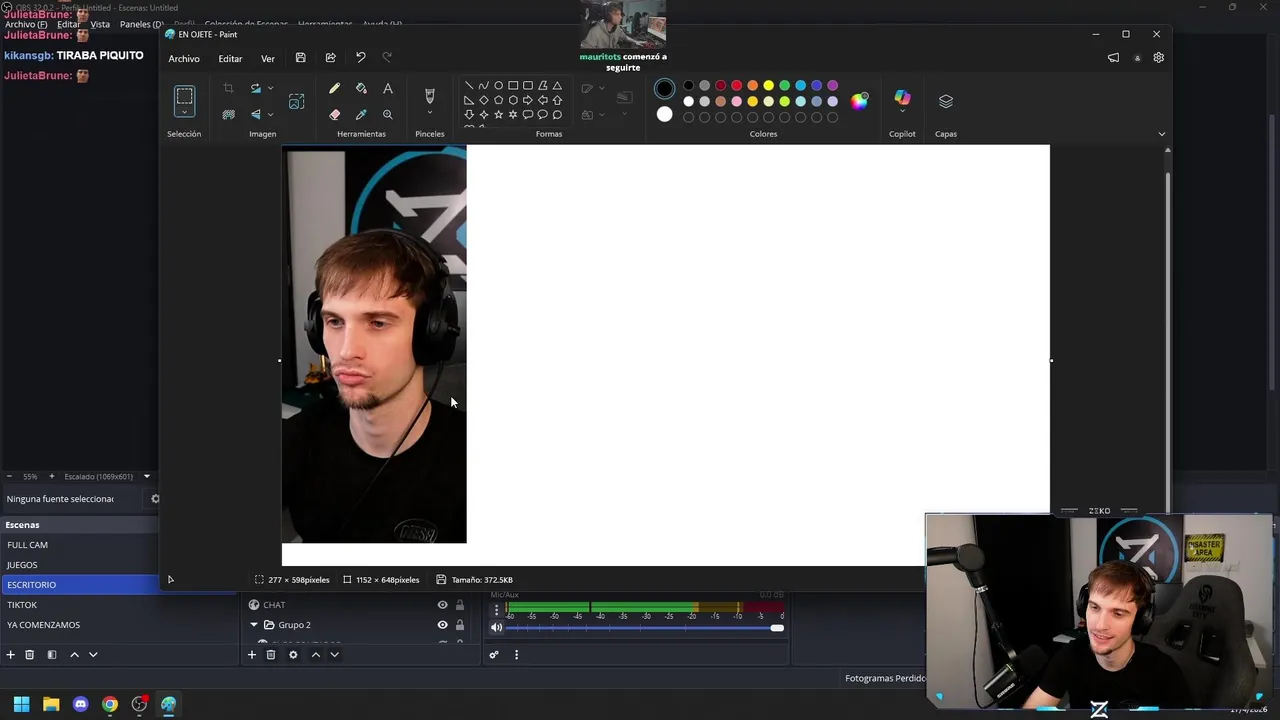Open File Explorer from taskbar
The width and height of the screenshot is (1280, 720).
click(51, 704)
